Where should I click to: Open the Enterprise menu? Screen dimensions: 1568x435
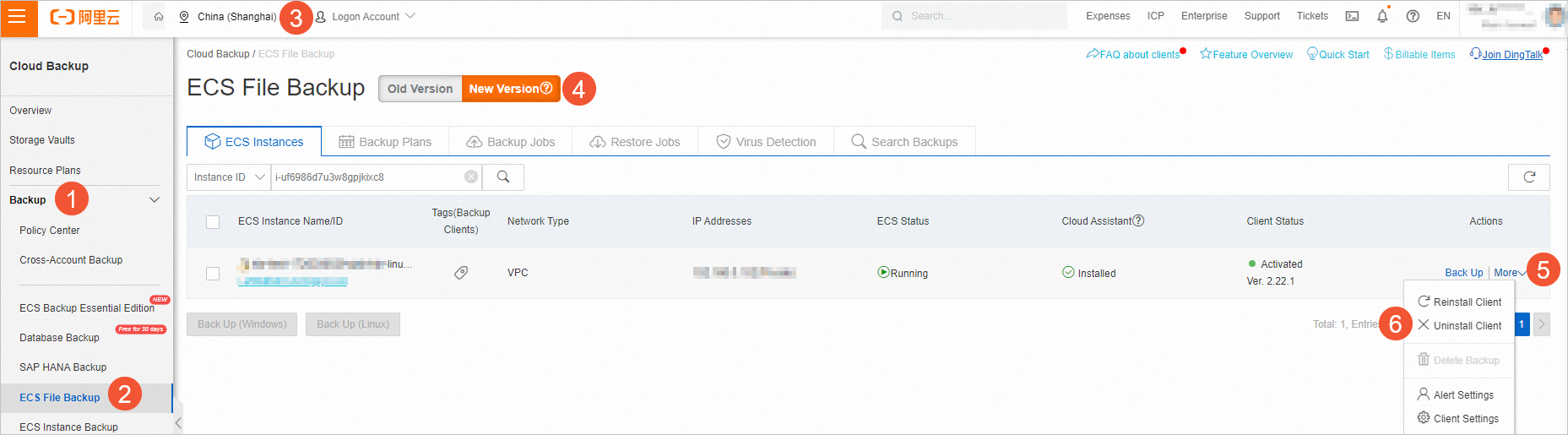click(x=1204, y=16)
